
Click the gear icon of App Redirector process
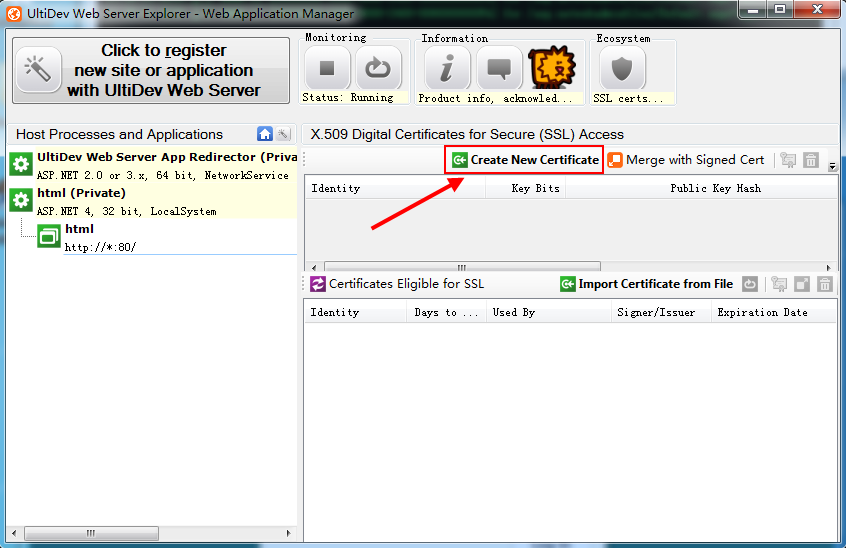click(x=21, y=164)
